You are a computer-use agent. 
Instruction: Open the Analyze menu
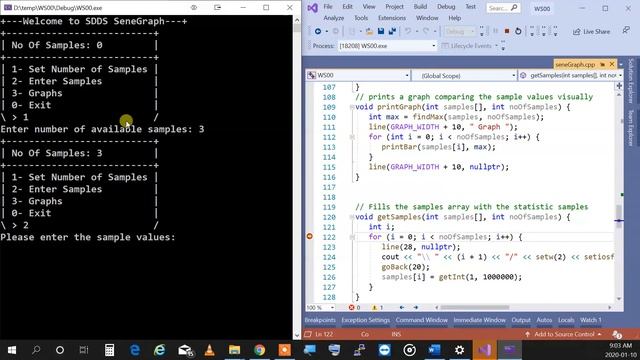tap(334, 18)
